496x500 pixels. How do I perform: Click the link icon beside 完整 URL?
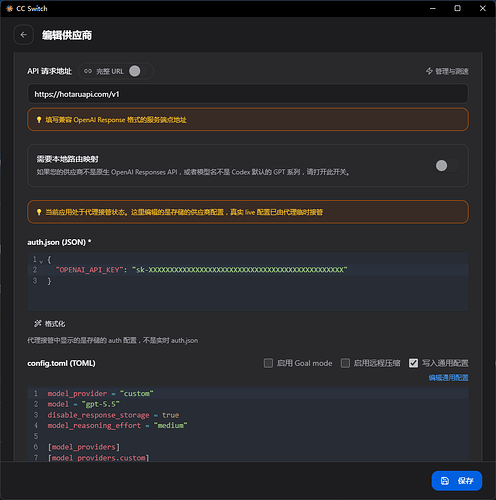coord(88,71)
